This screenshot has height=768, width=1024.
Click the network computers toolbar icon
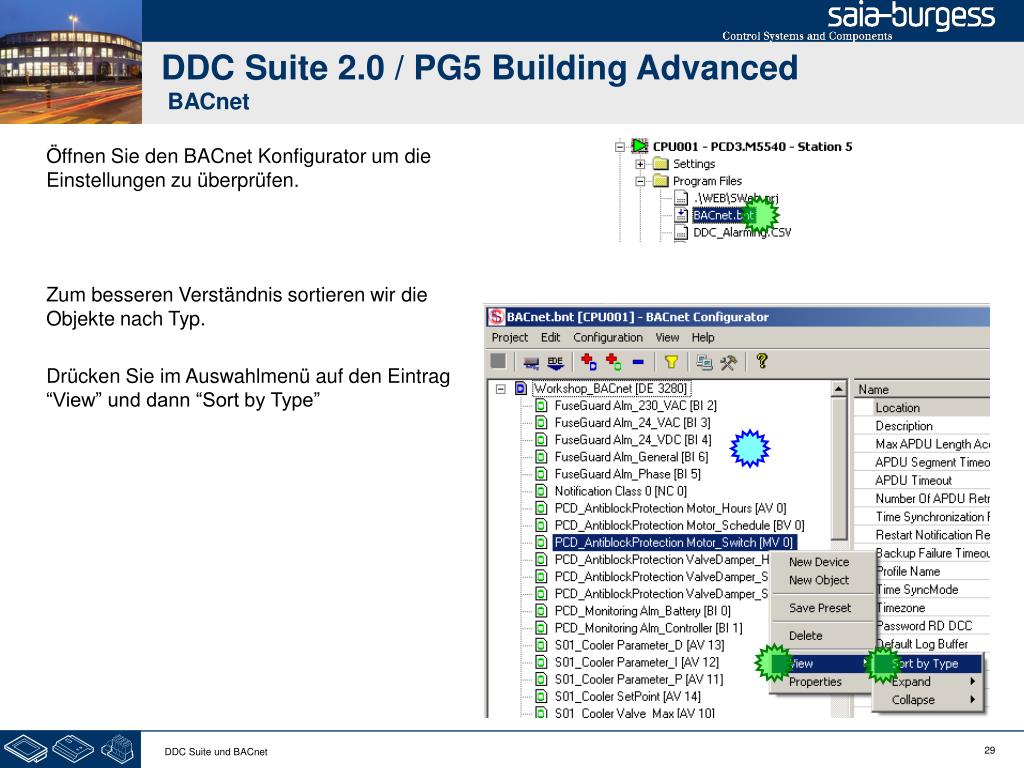tap(704, 362)
